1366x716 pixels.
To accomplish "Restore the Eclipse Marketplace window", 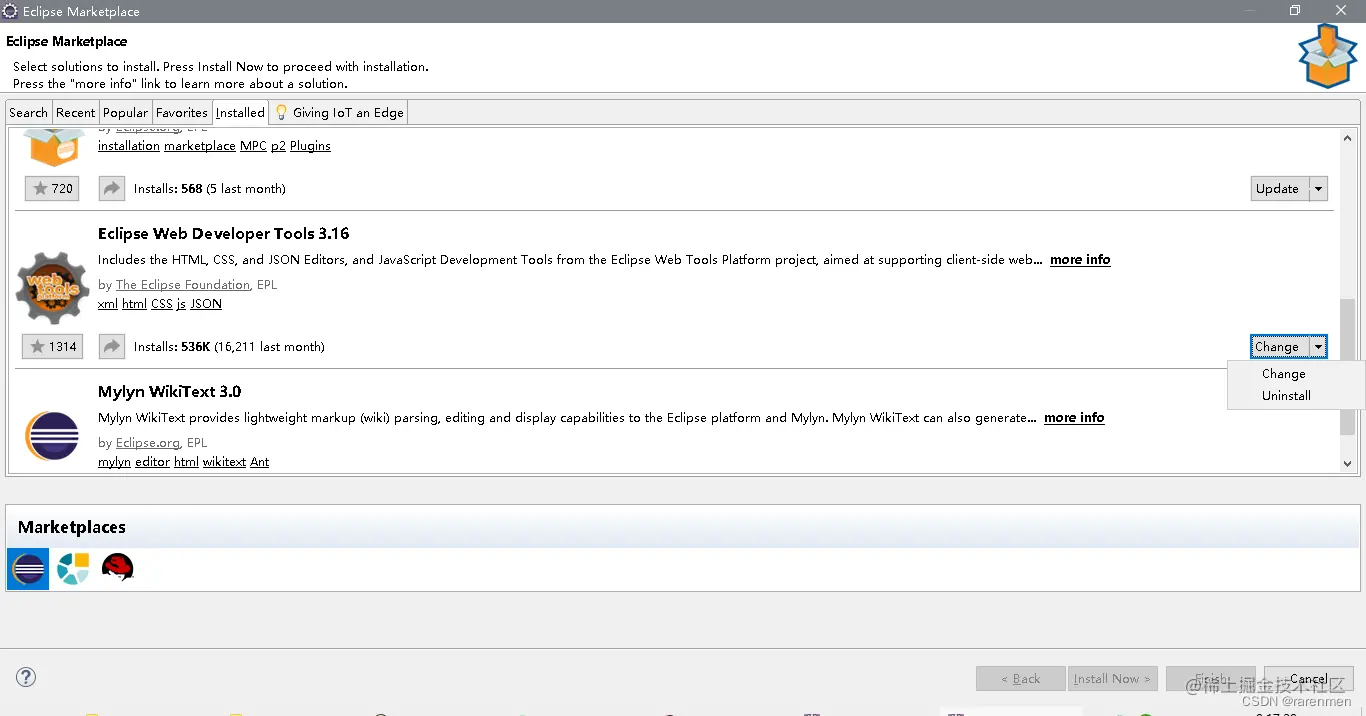I will [x=1295, y=11].
